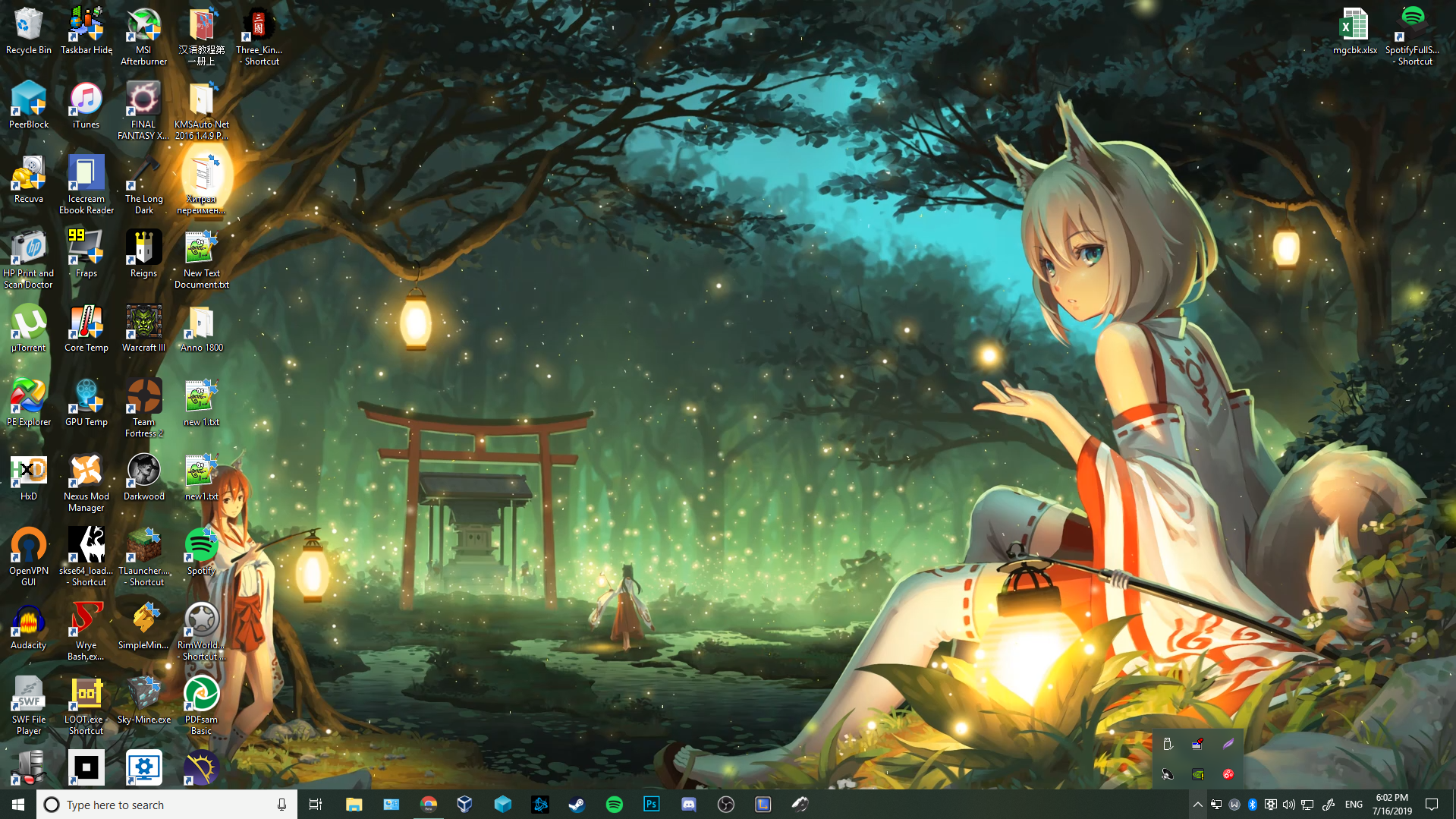Viewport: 1456px width, 819px height.
Task: Click the µTorrent desktop icon
Action: pyautogui.click(x=28, y=329)
